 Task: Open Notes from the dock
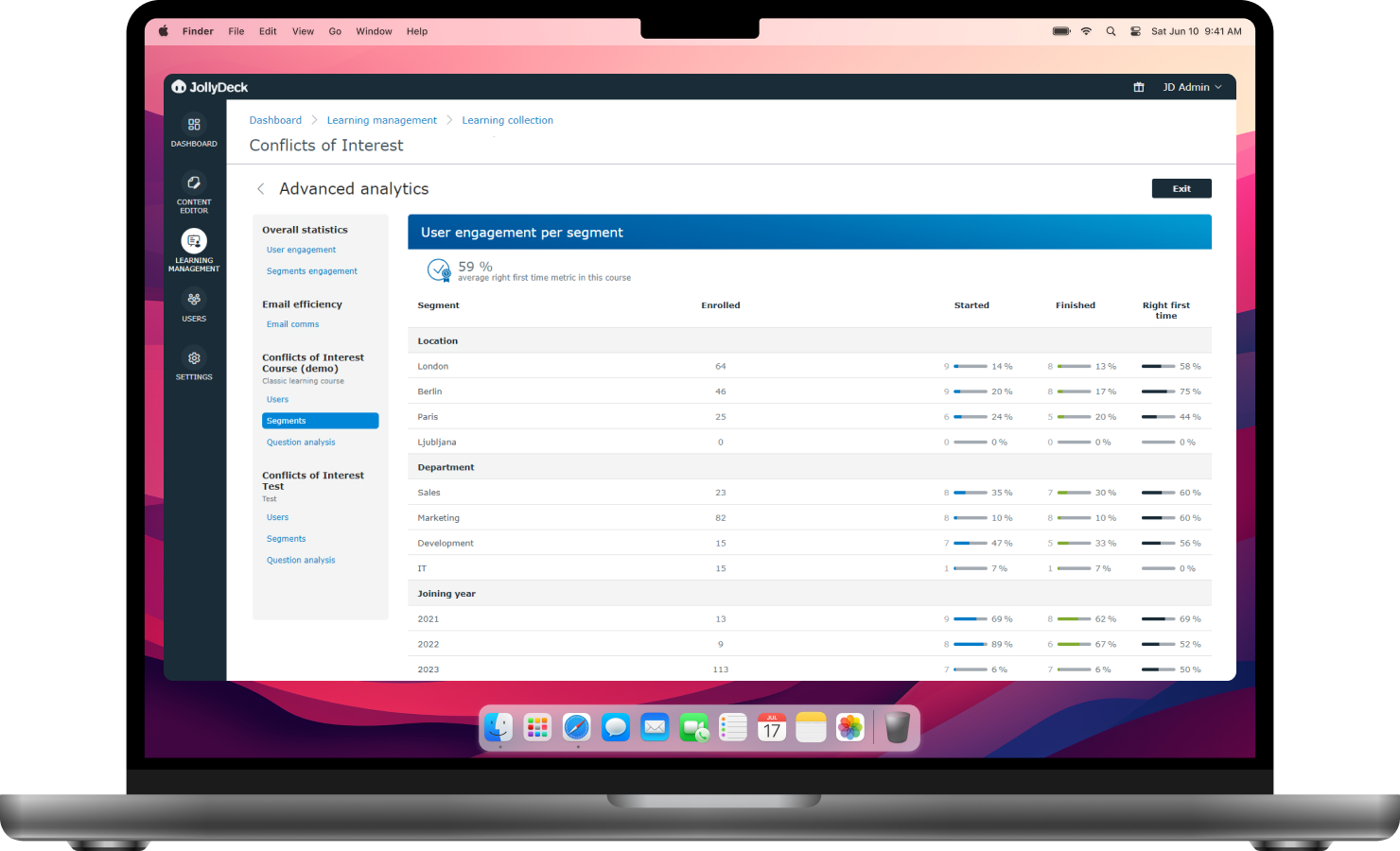pyautogui.click(x=811, y=727)
